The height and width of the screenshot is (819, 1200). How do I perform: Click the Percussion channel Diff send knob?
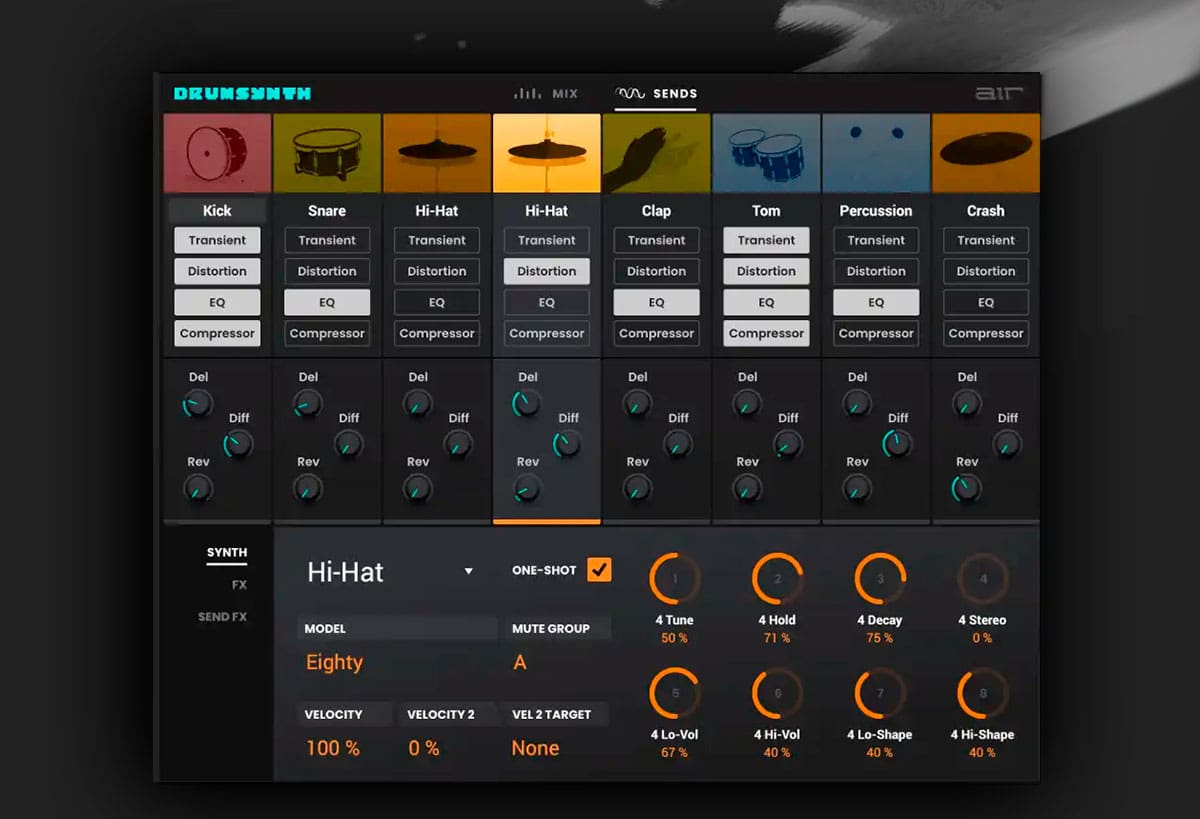click(x=897, y=444)
